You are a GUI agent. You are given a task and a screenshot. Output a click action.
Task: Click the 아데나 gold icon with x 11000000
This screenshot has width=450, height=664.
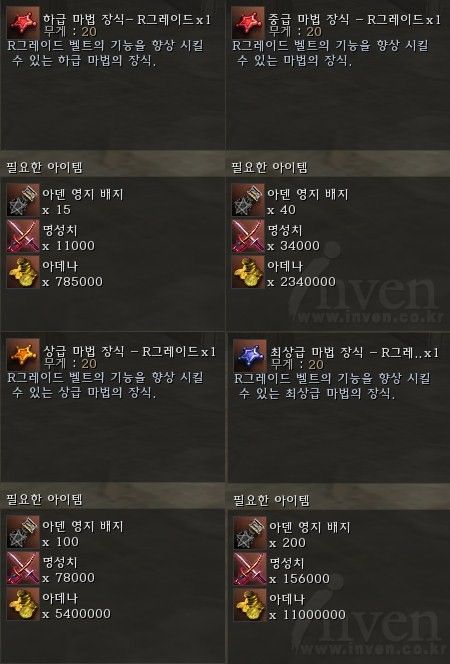click(x=250, y=605)
